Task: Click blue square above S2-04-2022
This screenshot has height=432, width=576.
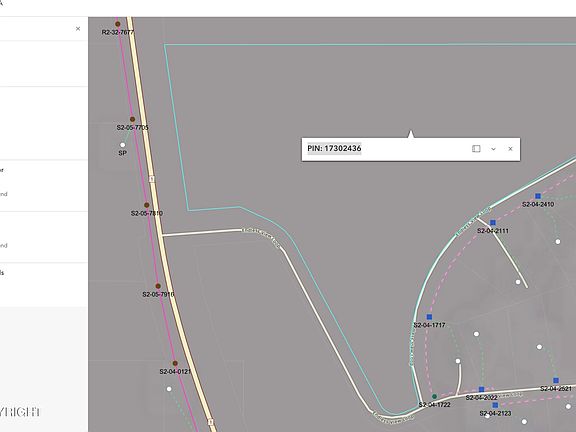Action: click(482, 389)
